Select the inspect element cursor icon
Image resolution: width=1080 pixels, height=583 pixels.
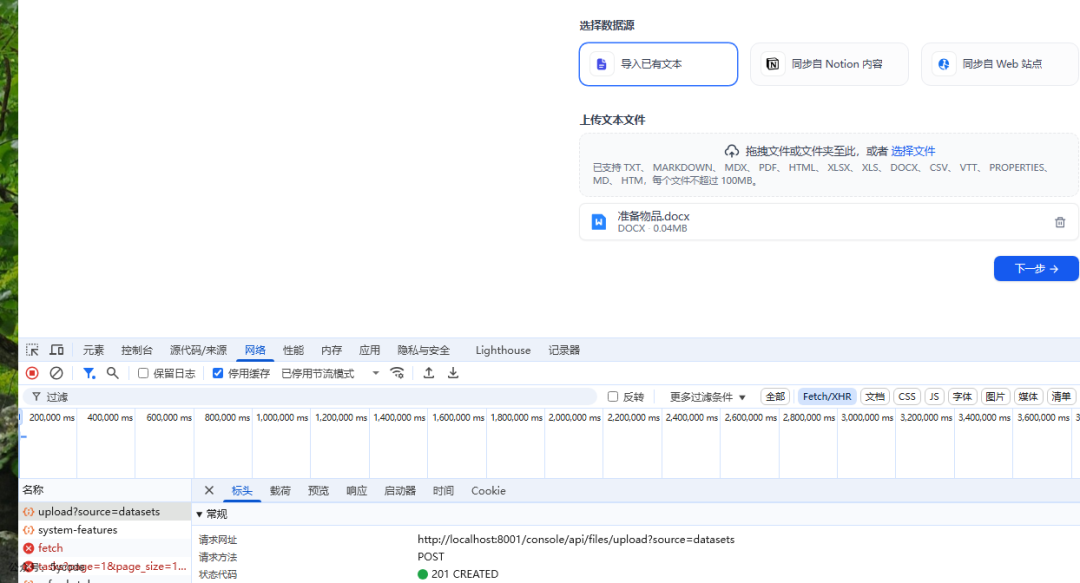(x=31, y=349)
